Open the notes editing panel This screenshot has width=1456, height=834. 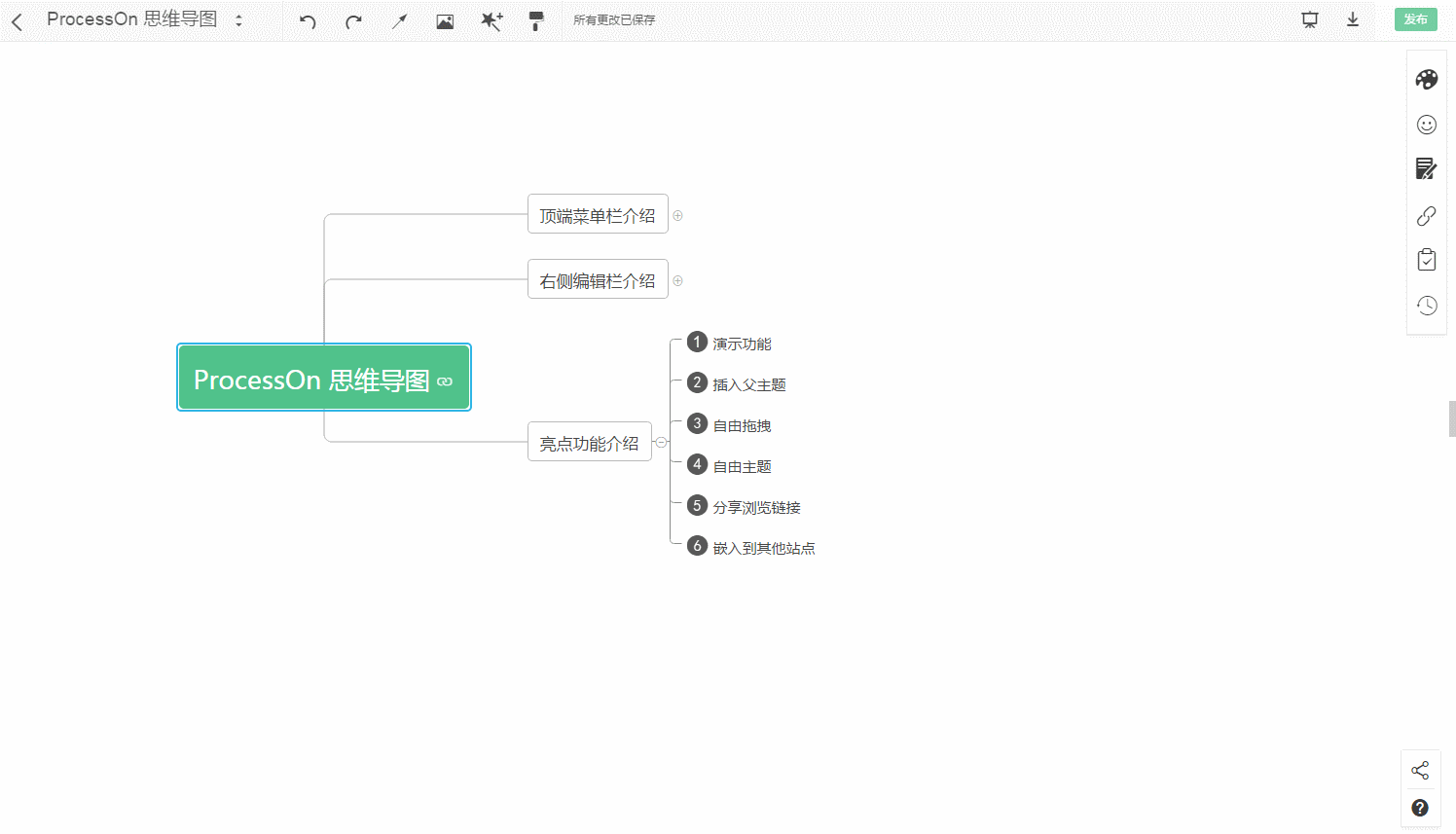[x=1426, y=168]
